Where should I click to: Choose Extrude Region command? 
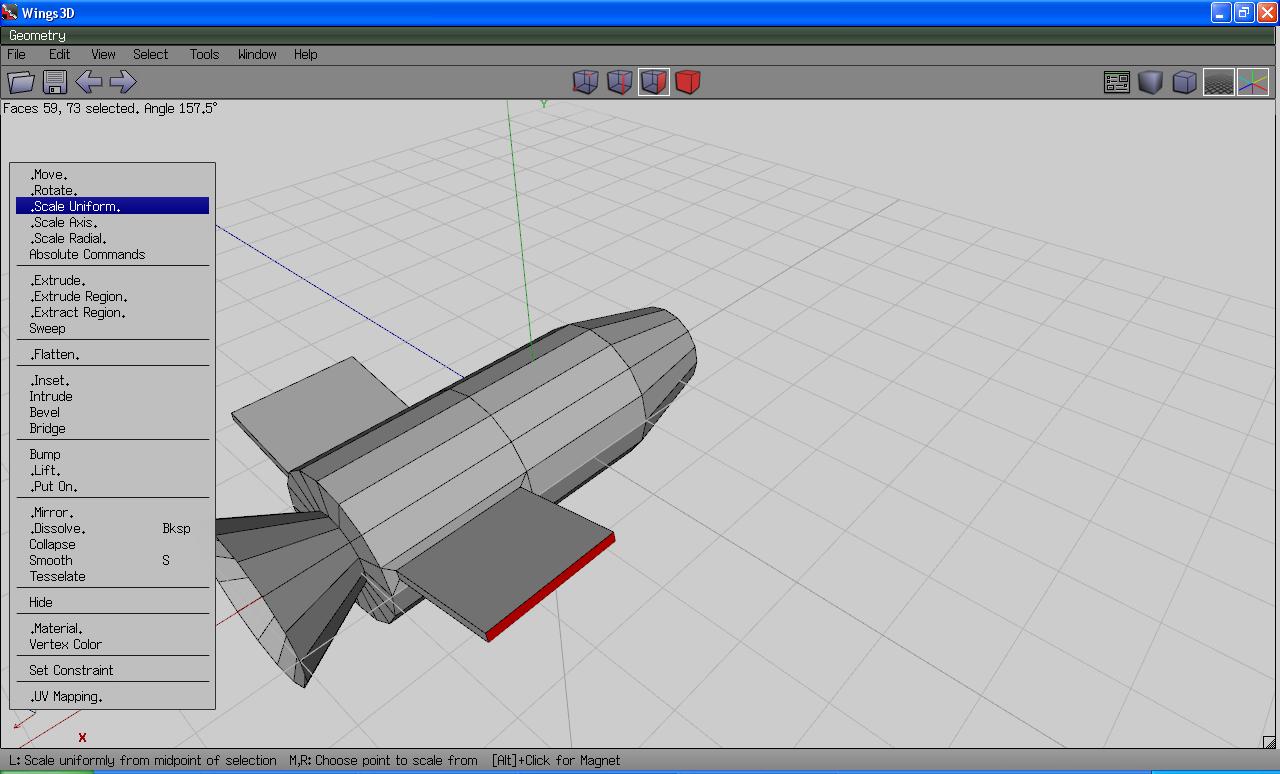(x=112, y=296)
